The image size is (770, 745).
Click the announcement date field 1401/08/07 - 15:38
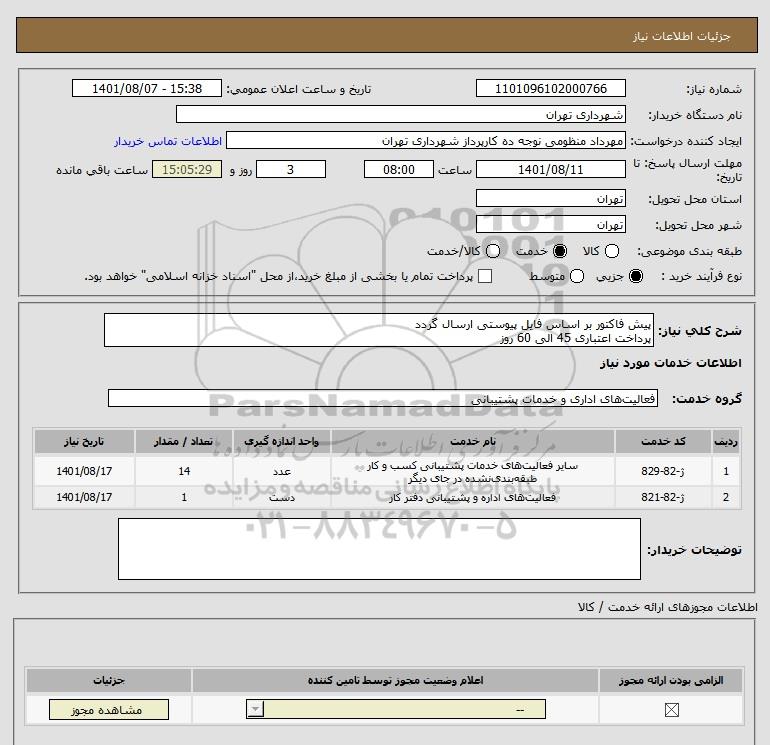[147, 88]
